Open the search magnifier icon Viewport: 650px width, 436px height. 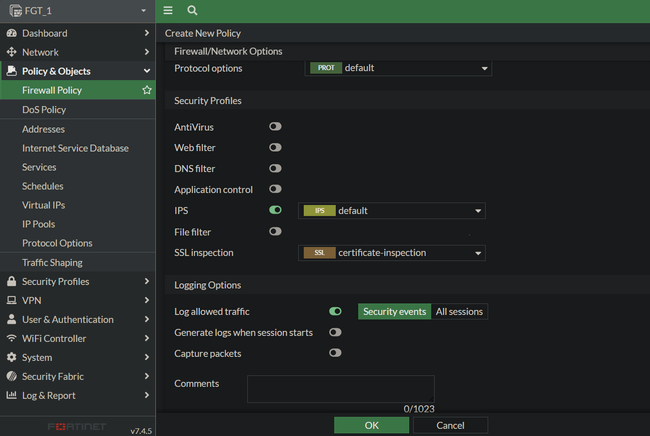tap(192, 10)
